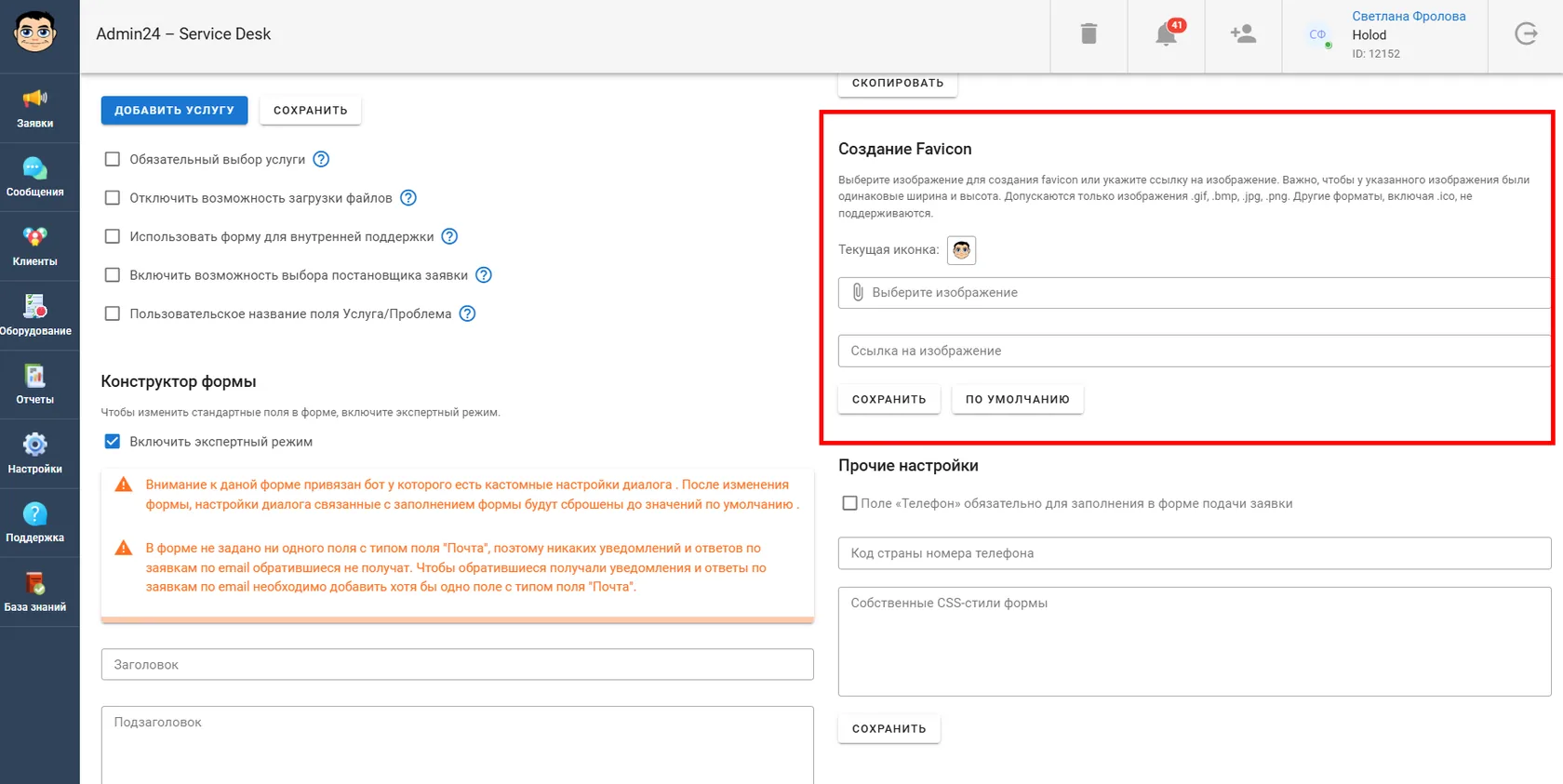The width and height of the screenshot is (1563, 784).
Task: Uncheck Включить экспертный режим
Action: tap(113, 442)
